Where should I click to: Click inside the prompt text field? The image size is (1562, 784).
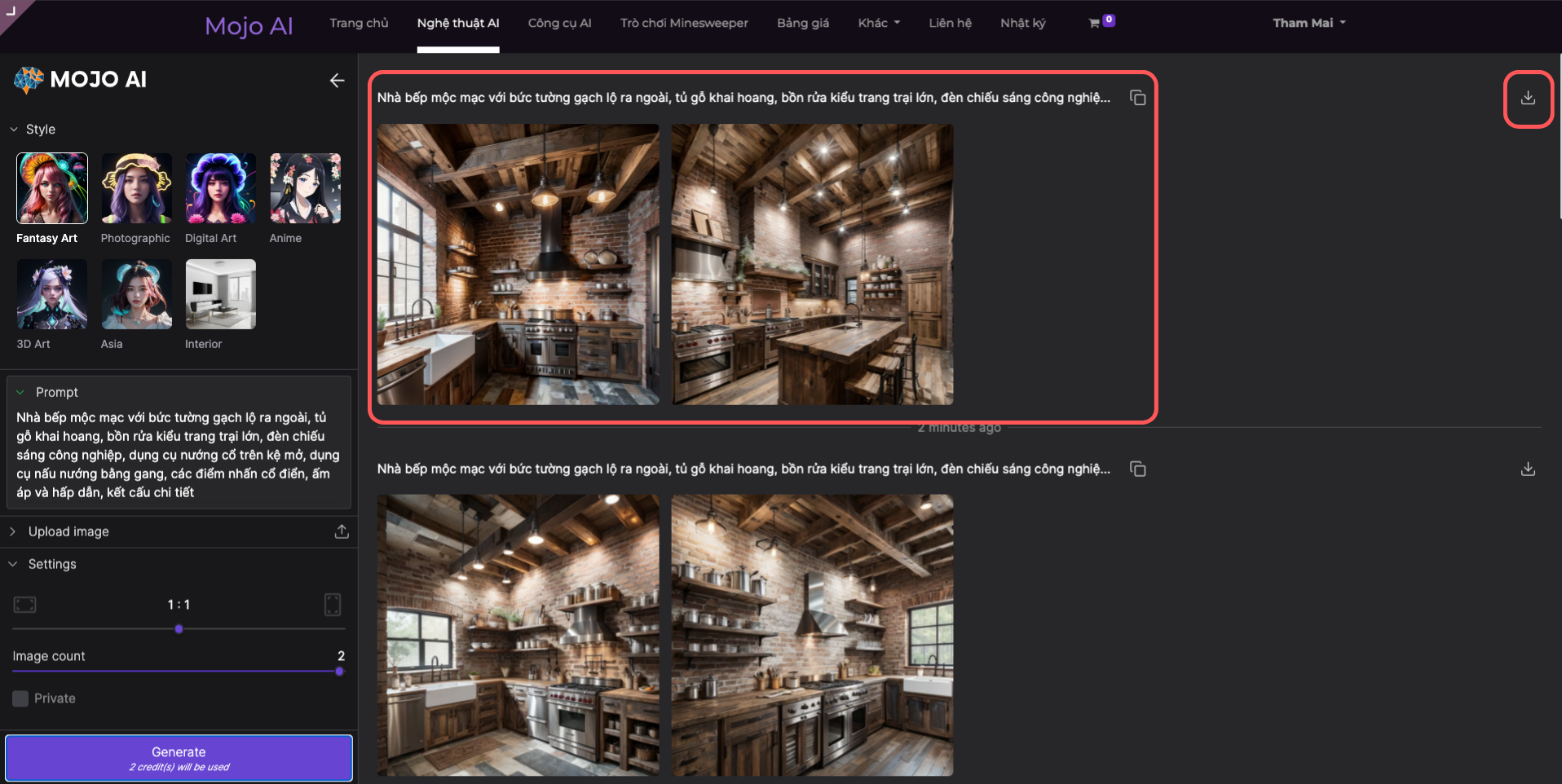pos(179,455)
